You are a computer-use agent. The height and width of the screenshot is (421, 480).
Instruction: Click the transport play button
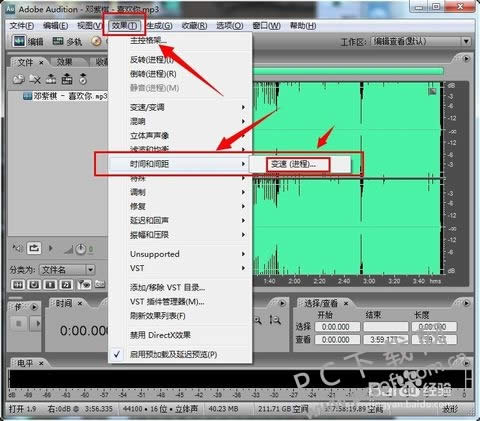[36, 323]
